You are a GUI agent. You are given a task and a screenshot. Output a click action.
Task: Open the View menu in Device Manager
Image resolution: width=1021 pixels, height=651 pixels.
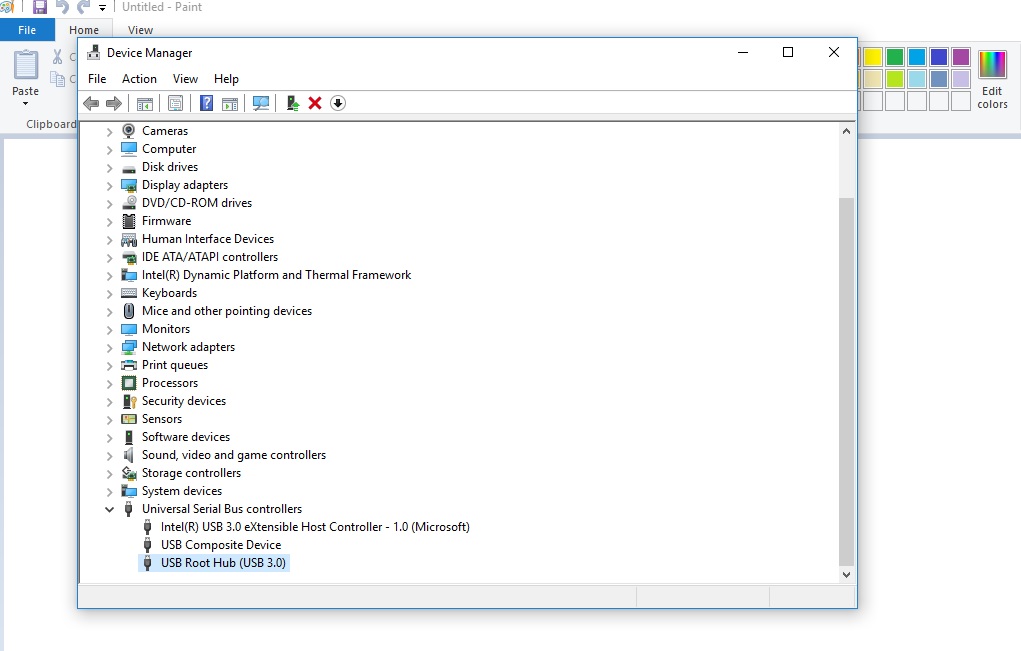pyautogui.click(x=186, y=79)
